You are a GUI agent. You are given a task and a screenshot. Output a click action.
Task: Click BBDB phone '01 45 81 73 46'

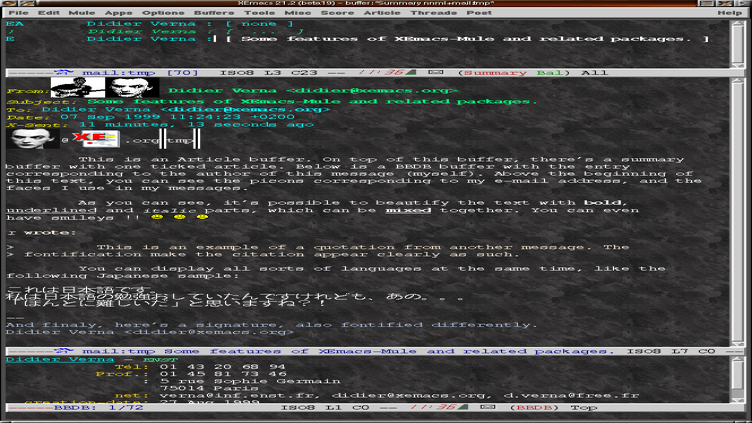[223, 374]
